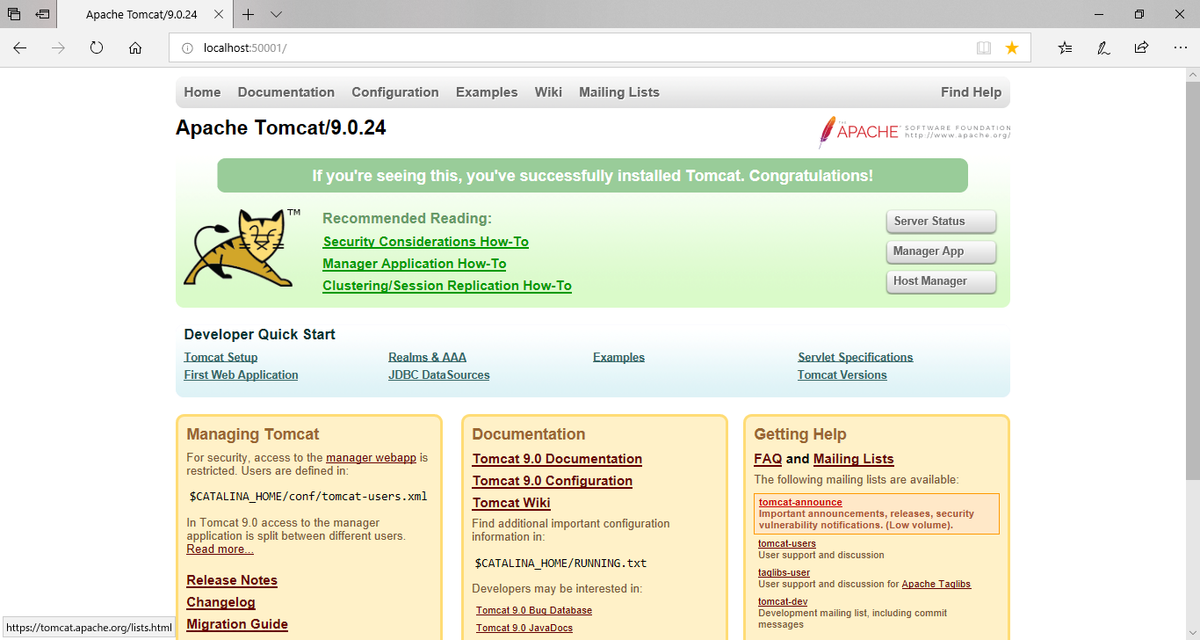Viewport: 1200px width, 640px height.
Task: Open Mailing Lists link under Getting Help
Action: click(x=853, y=459)
